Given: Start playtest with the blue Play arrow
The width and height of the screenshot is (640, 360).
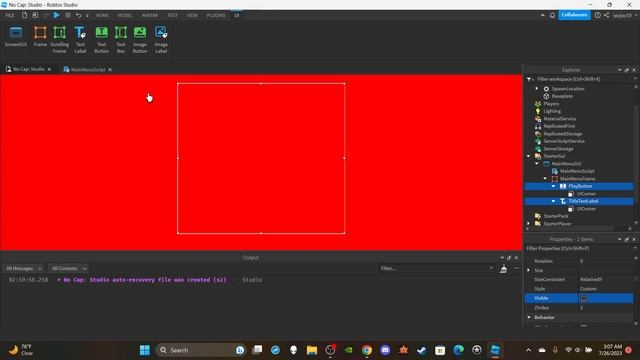Looking at the screenshot, I should click(57, 15).
